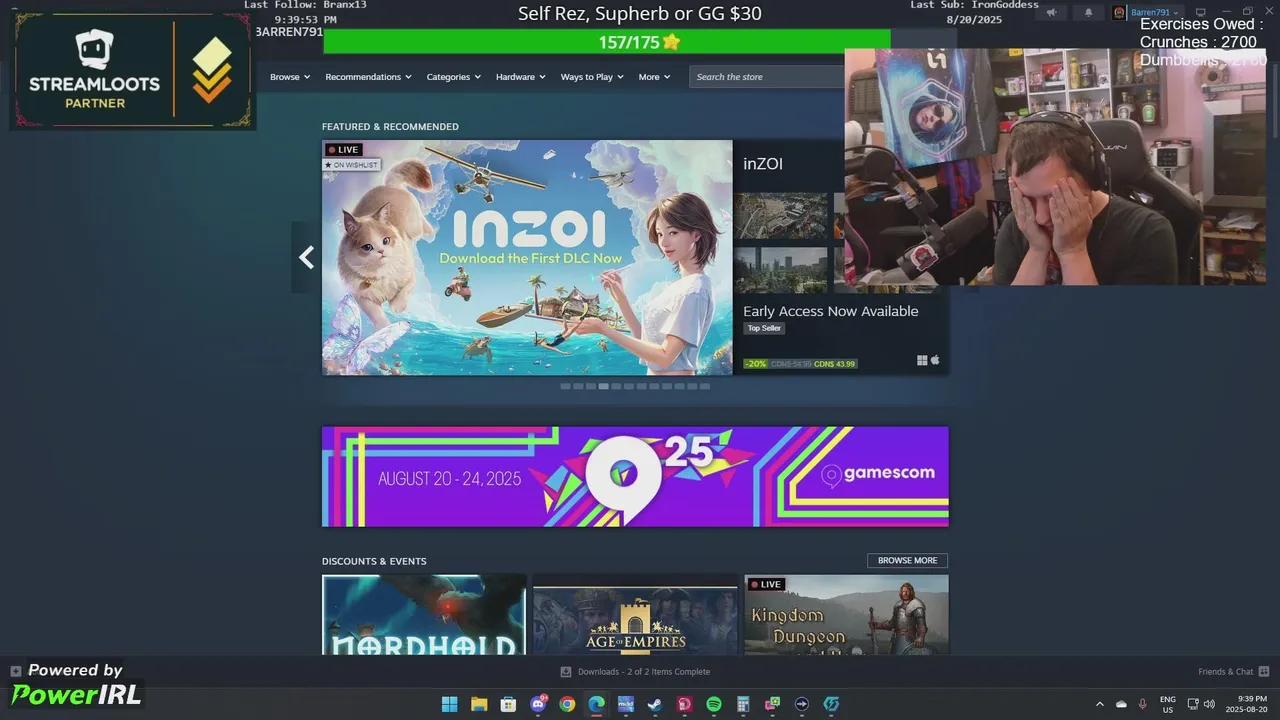Open the Friends & Chat icon
The image size is (1280, 720).
tap(1264, 672)
